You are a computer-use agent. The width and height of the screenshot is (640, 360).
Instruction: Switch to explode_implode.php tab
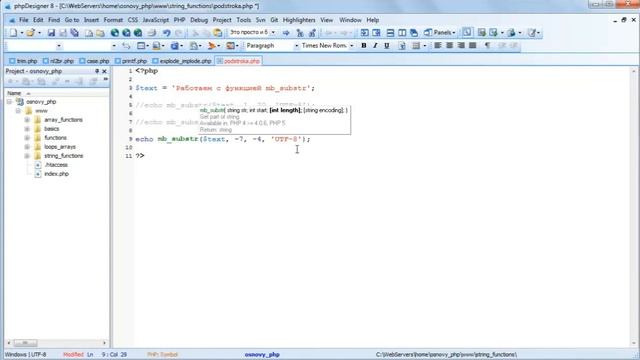[182, 61]
